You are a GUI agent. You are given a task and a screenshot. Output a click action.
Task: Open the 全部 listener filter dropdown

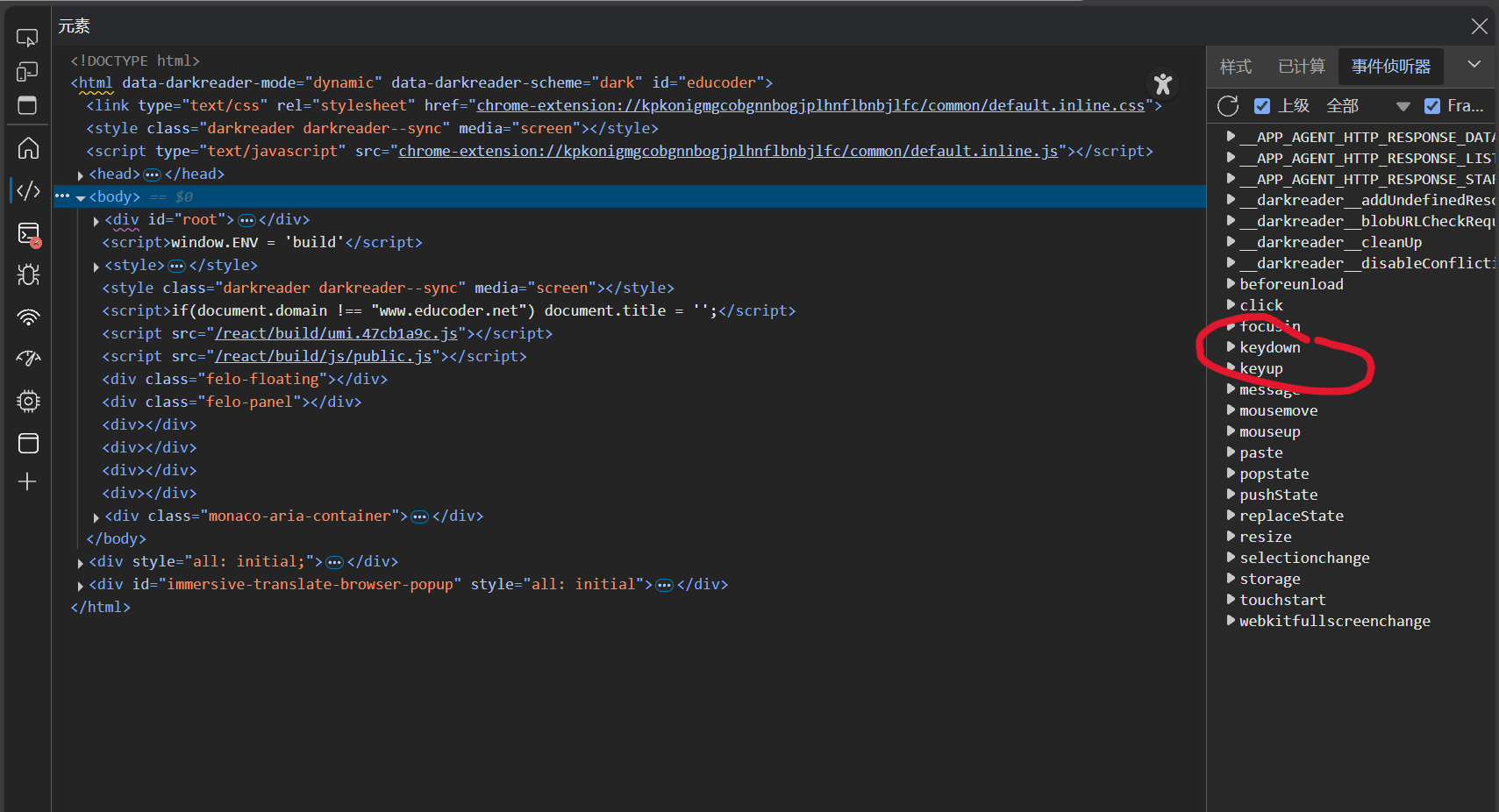1367,106
